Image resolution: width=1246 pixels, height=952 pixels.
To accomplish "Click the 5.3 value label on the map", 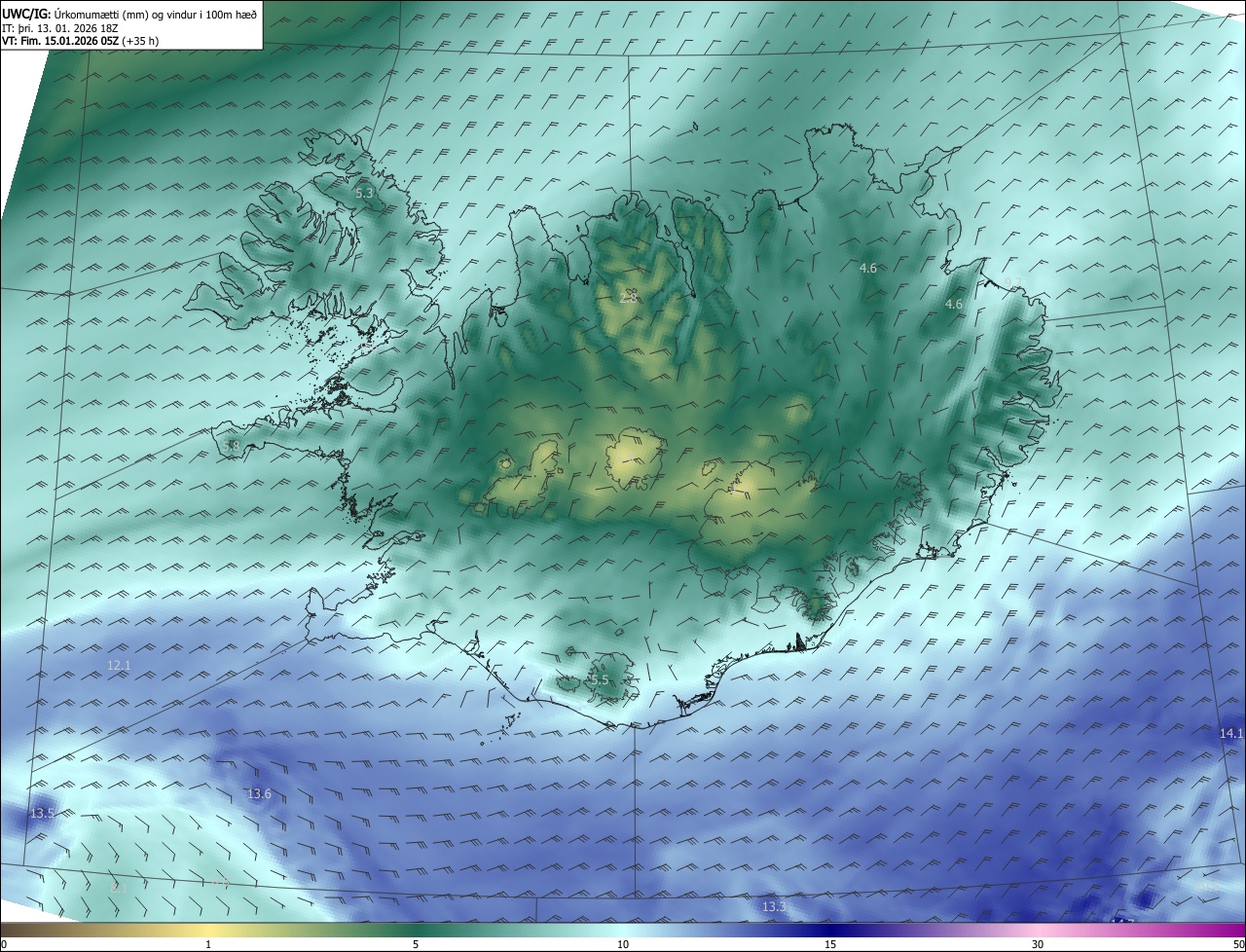I will (364, 193).
